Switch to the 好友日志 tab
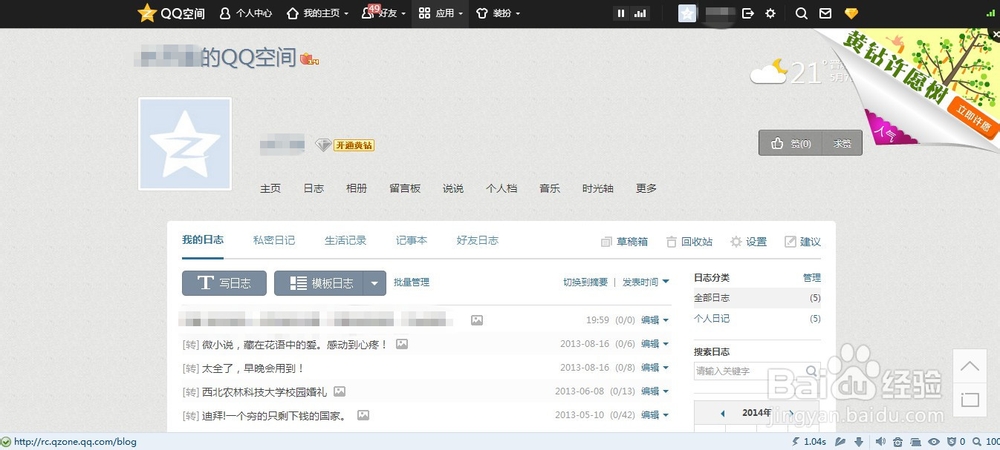This screenshot has width=1000, height=450. tap(477, 240)
